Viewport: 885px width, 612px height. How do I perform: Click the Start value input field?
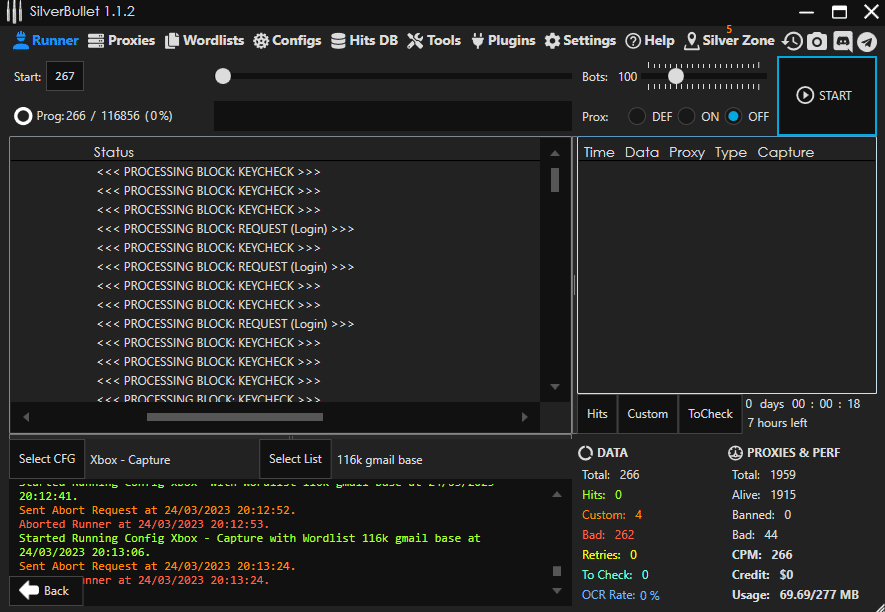coord(65,77)
